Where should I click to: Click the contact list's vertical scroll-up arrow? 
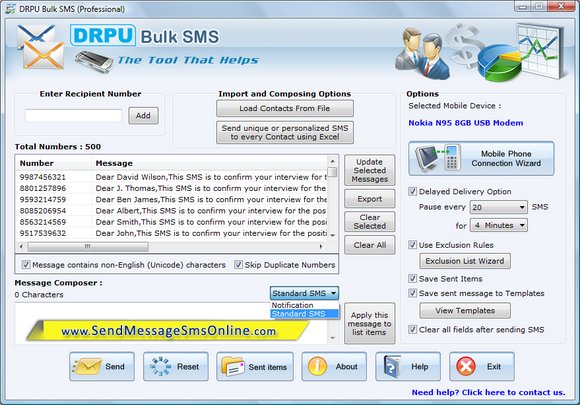click(332, 161)
